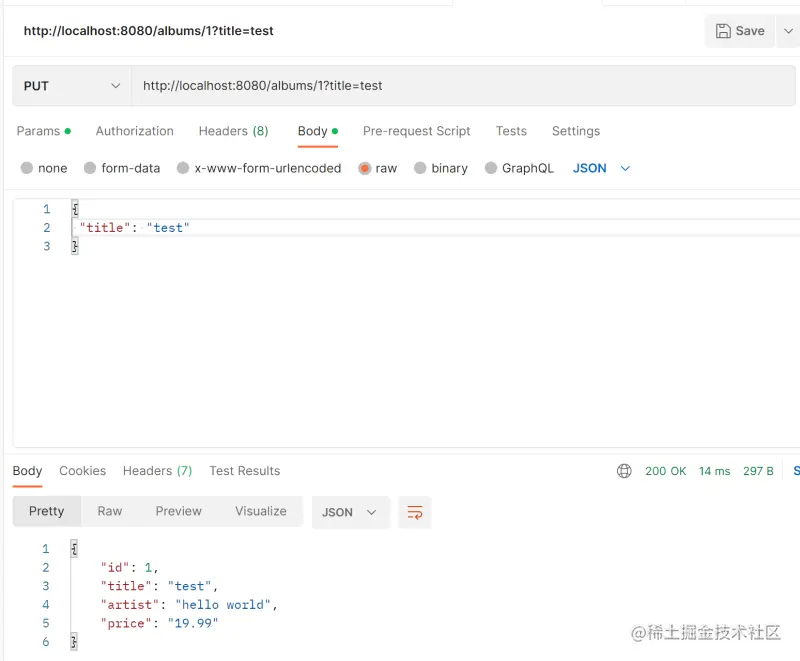Select the binary body option
The image size is (800, 661).
click(441, 168)
